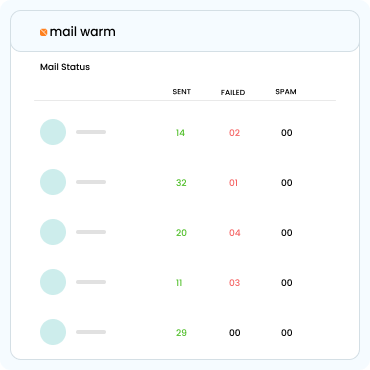The height and width of the screenshot is (370, 370).
Task: Select the avatar in the third row
Action: [x=53, y=232]
